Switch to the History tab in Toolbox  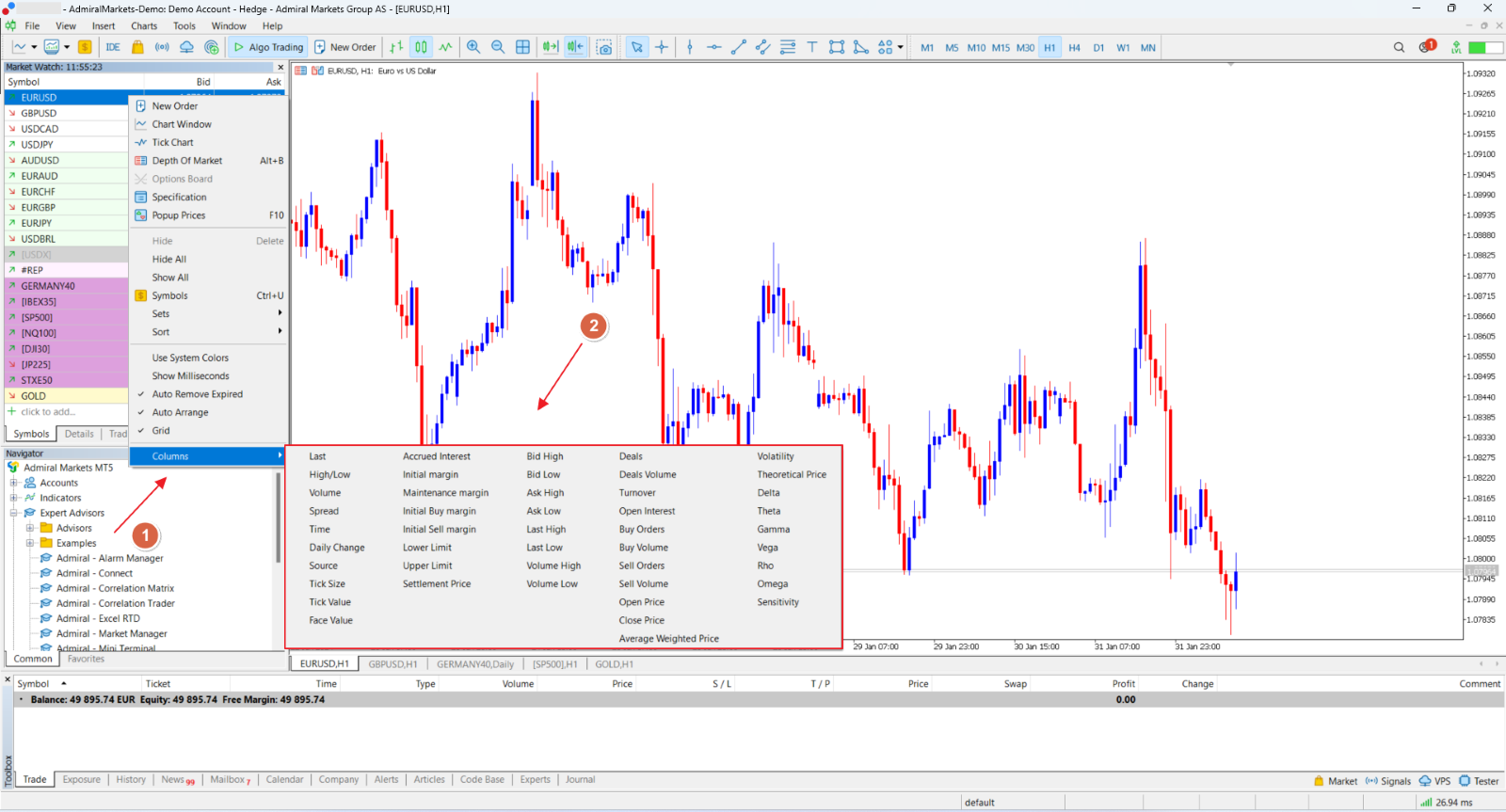click(x=131, y=779)
